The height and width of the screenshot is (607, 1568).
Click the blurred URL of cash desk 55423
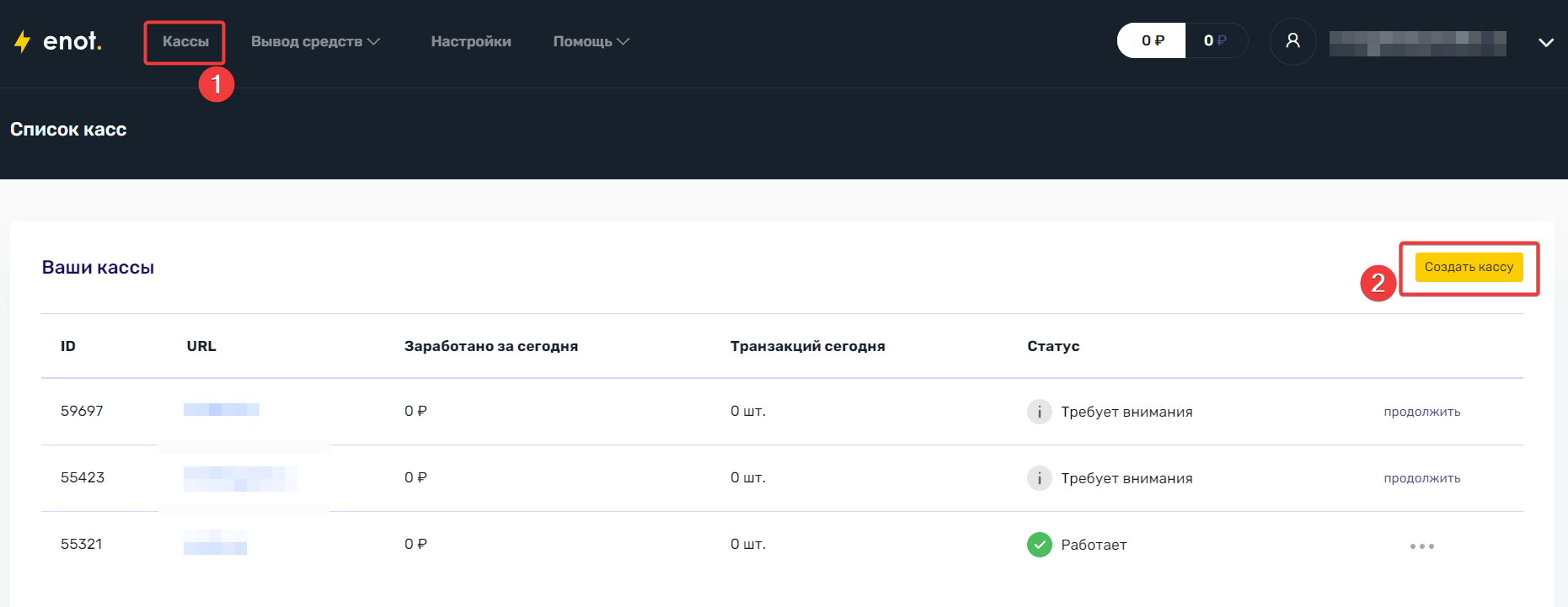[240, 478]
